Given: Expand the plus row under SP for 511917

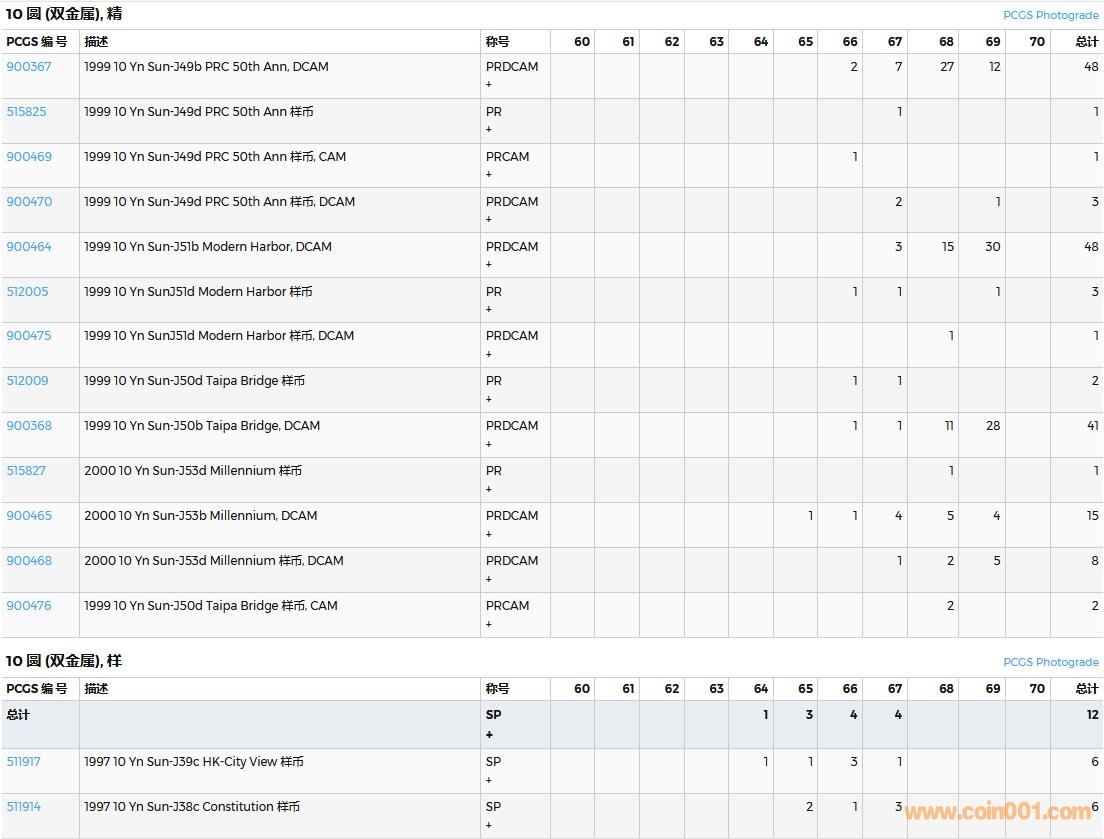Looking at the screenshot, I should point(489,780).
